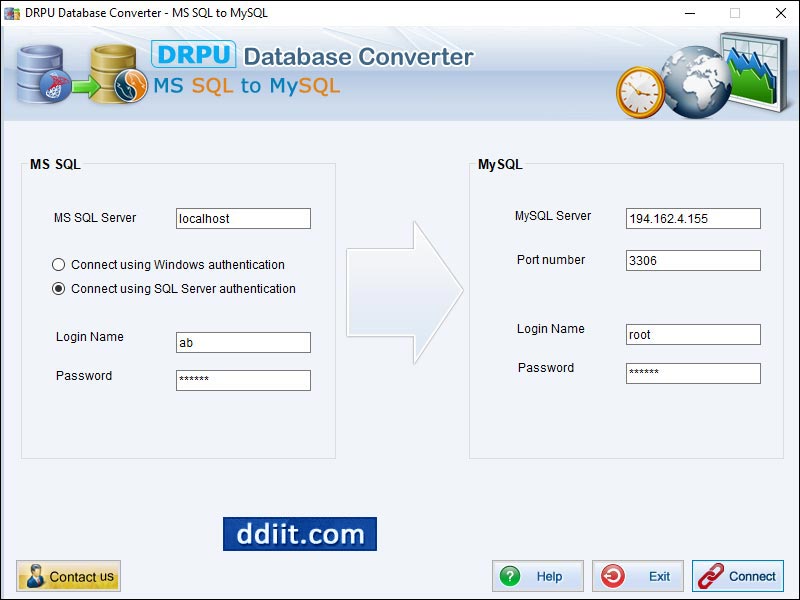The image size is (800, 600).
Task: Click the chain link icon on Connect button
Action: (710, 575)
